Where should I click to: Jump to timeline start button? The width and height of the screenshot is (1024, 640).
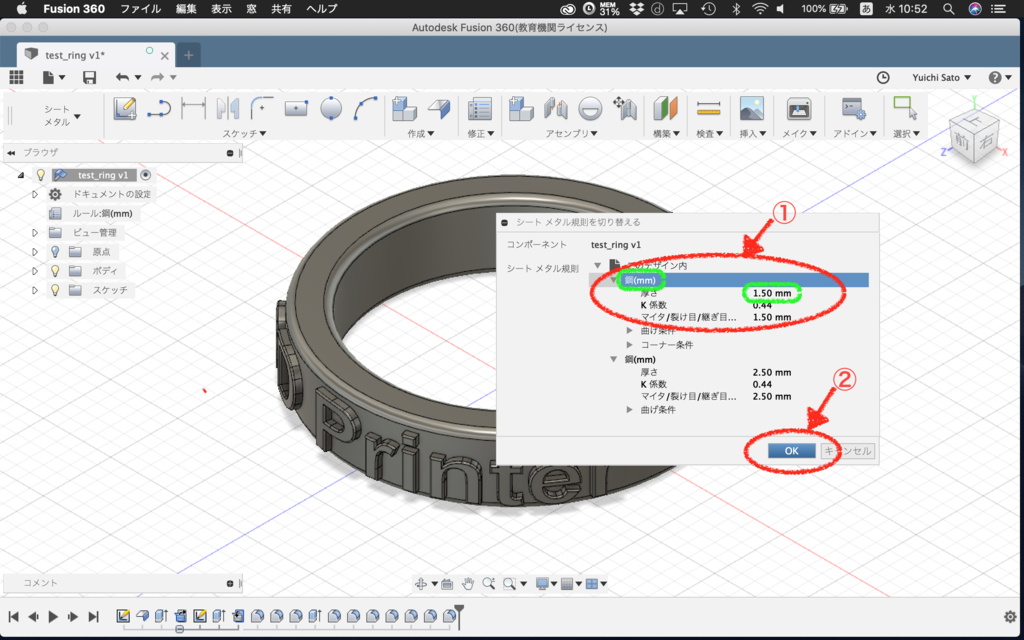click(13, 616)
